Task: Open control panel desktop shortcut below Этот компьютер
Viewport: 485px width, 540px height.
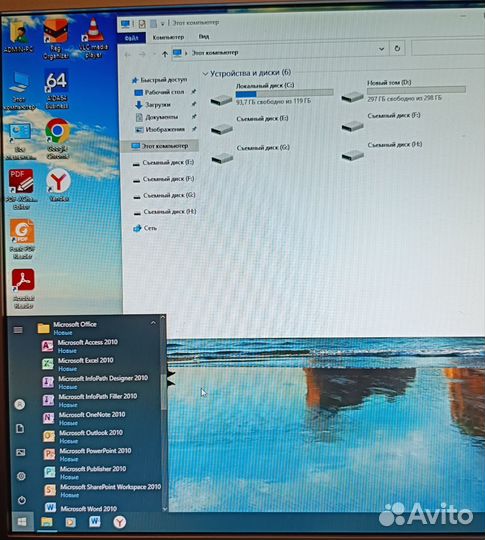Action: coord(20,142)
